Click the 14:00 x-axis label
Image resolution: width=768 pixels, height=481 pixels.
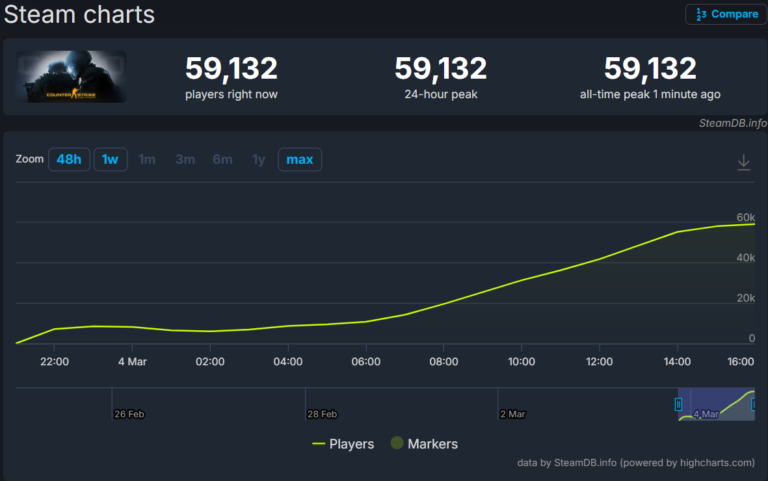[677, 361]
